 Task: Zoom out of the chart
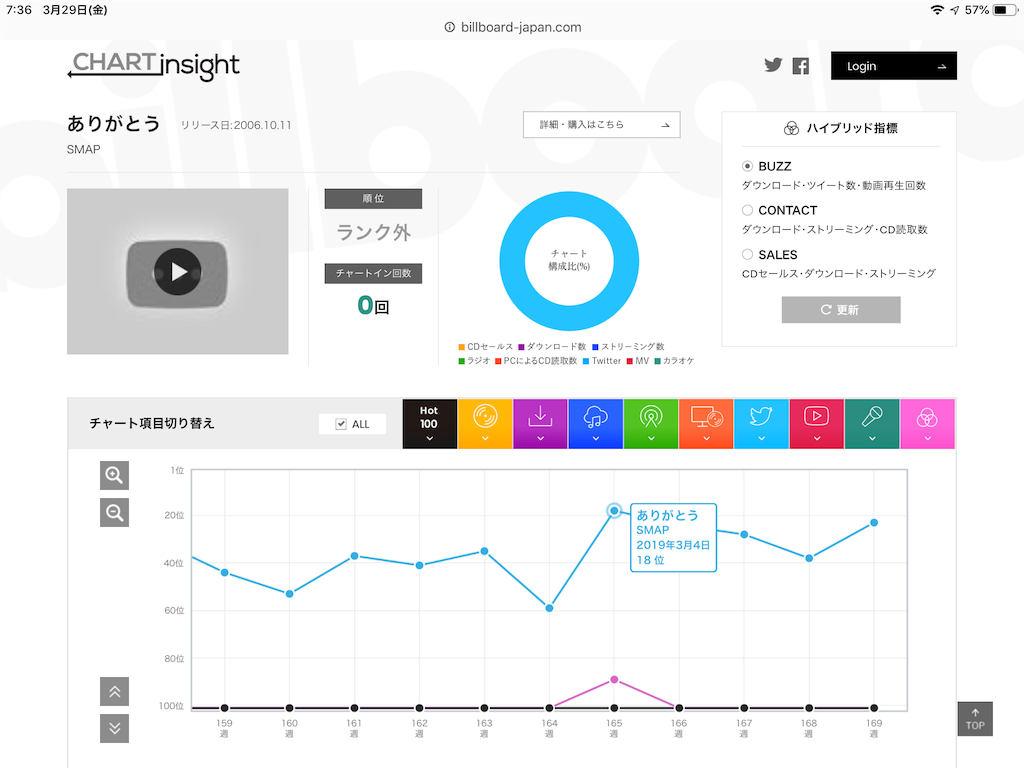click(x=114, y=513)
